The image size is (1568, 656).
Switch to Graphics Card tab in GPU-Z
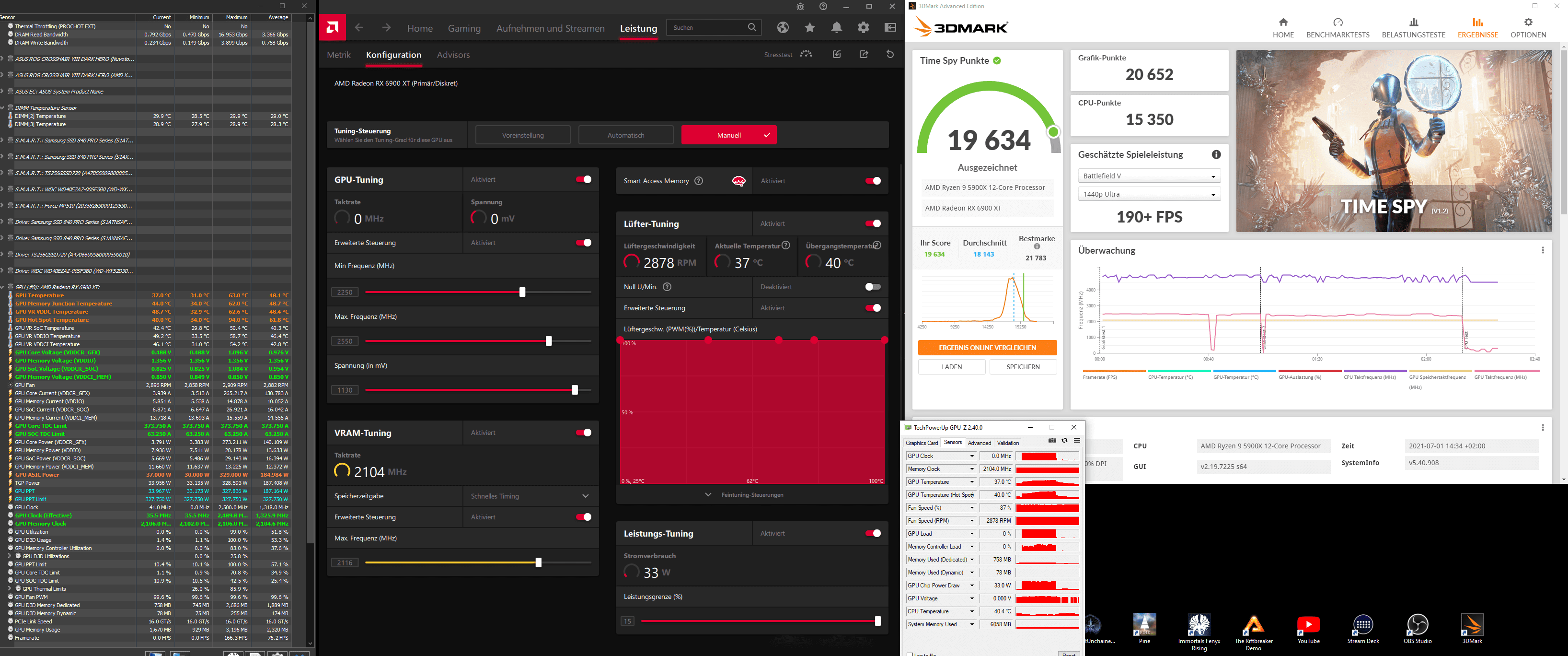922,443
